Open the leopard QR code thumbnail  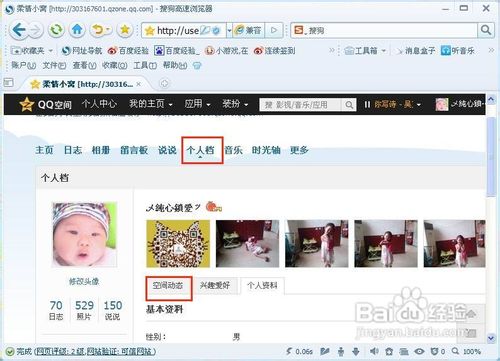tap(178, 243)
